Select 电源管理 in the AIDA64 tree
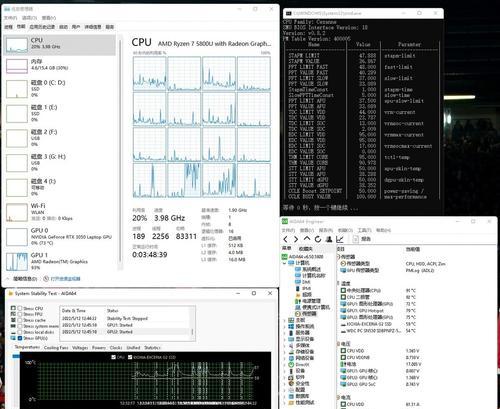Image resolution: width=500 pixels, height=409 pixels. (x=308, y=301)
